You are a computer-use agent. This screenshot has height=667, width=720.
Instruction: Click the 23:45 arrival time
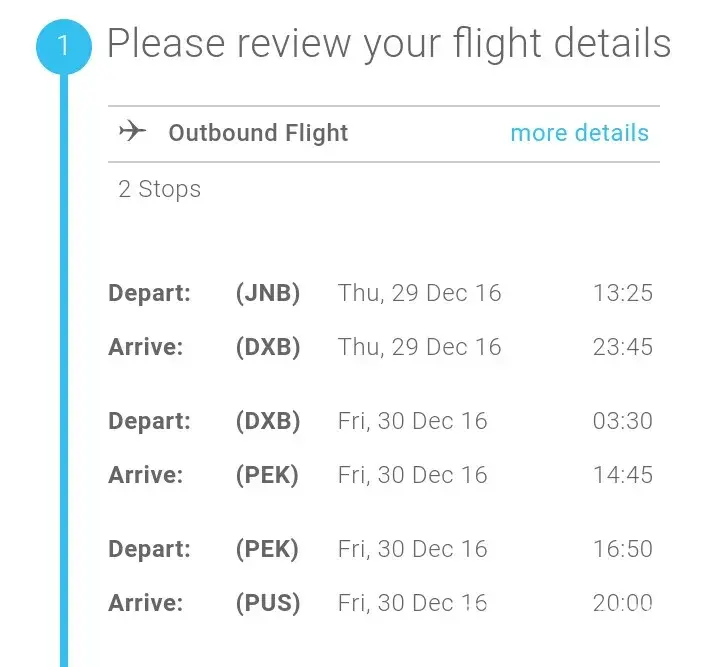click(x=622, y=347)
